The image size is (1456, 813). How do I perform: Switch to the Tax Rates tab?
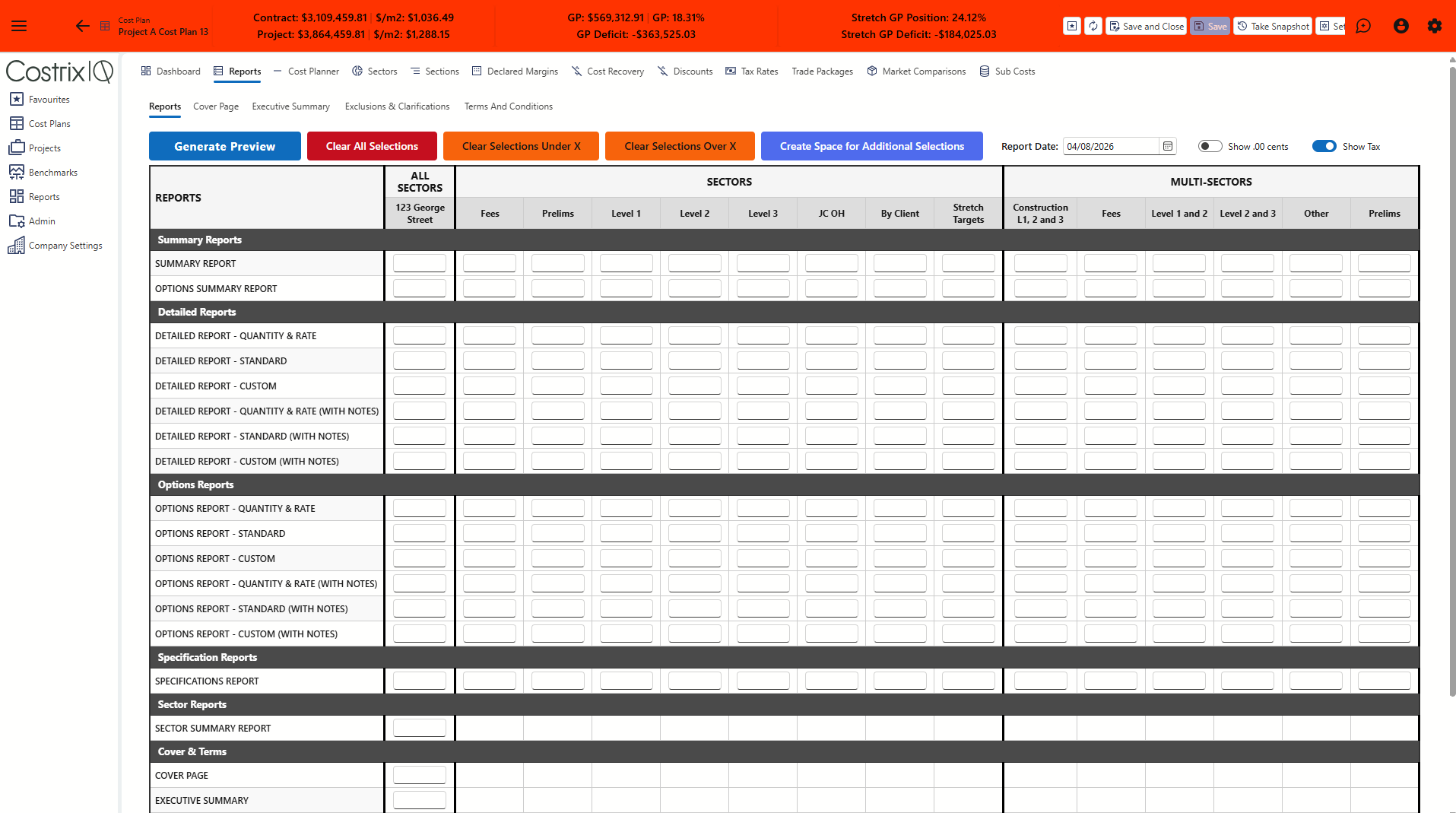[x=752, y=71]
